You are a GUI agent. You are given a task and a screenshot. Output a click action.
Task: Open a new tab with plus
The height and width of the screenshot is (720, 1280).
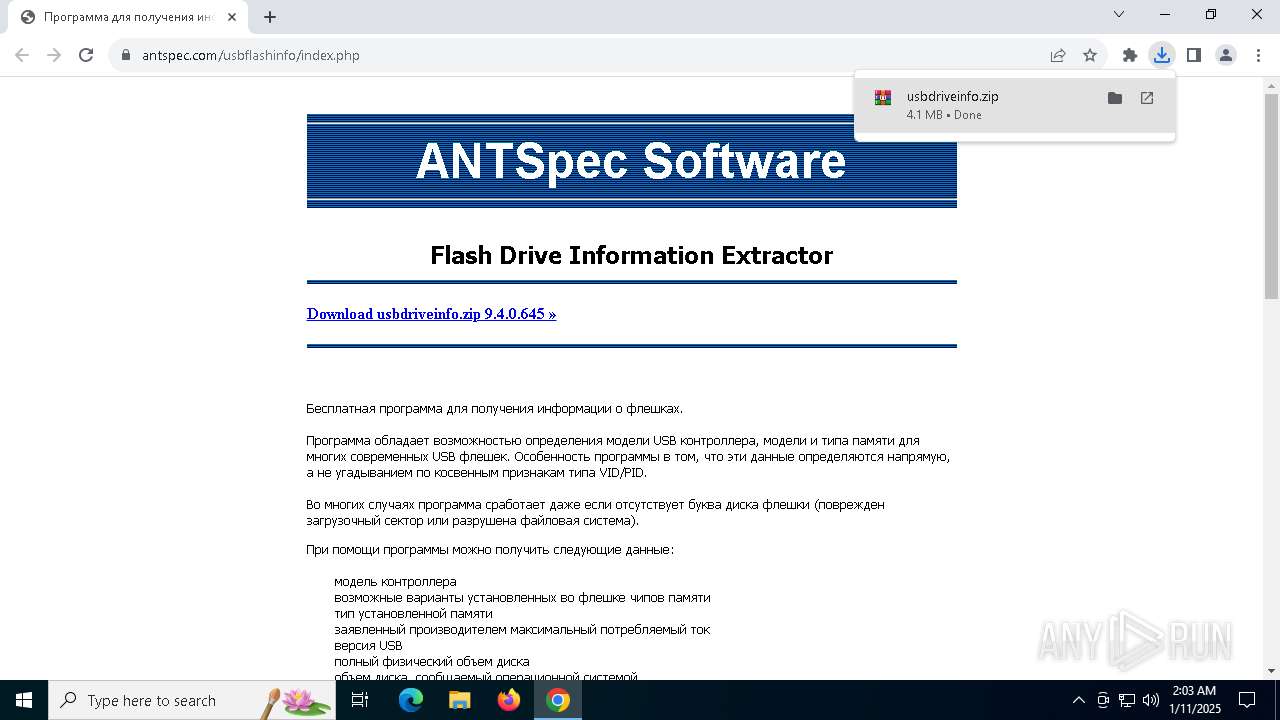270,17
